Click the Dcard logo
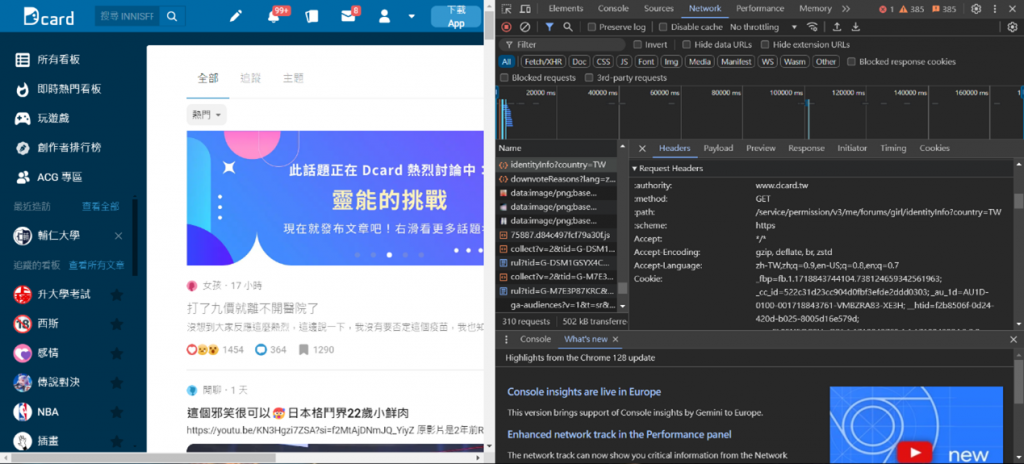This screenshot has height=464, width=1024. [x=48, y=16]
